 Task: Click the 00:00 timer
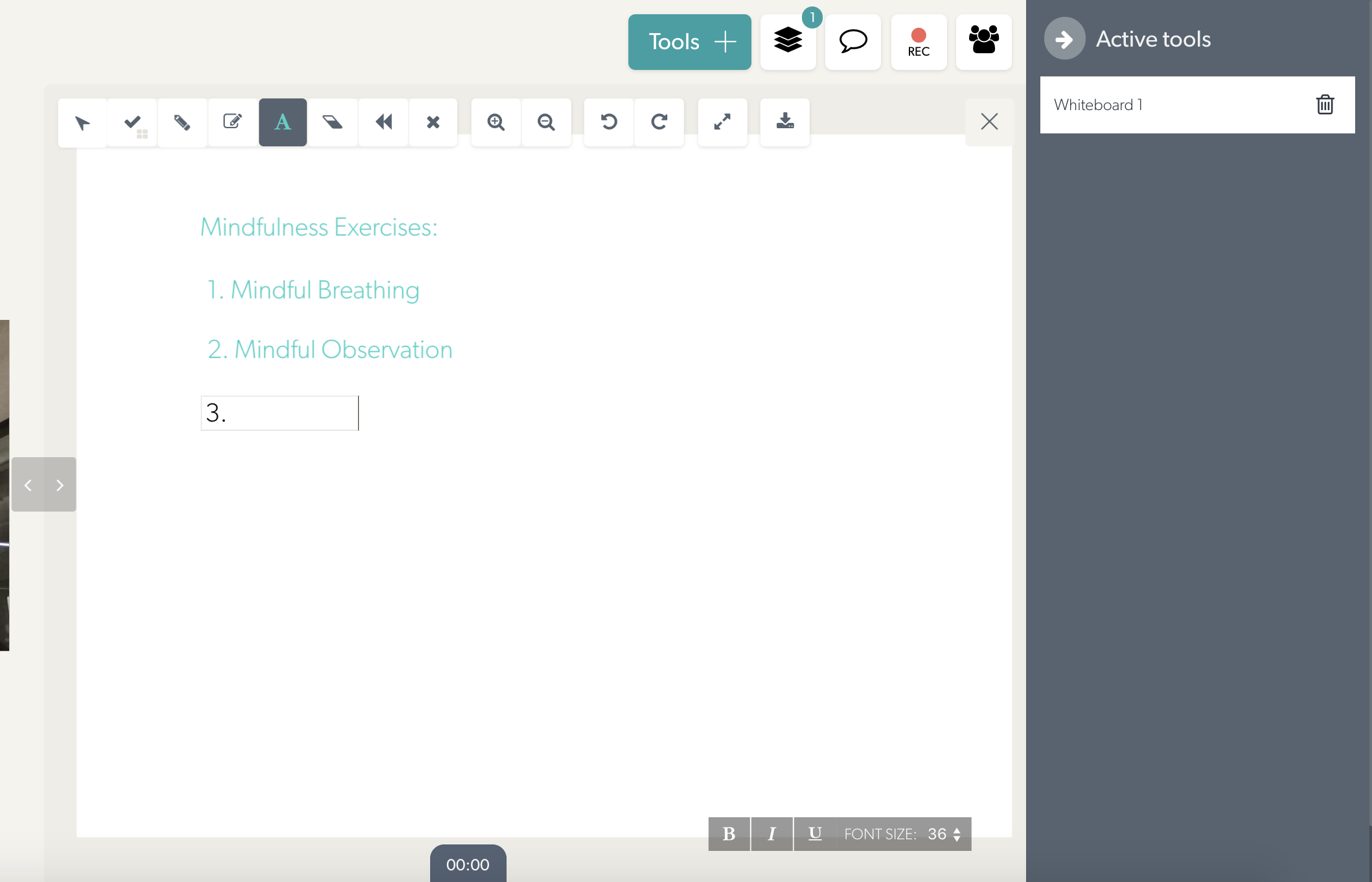468,865
